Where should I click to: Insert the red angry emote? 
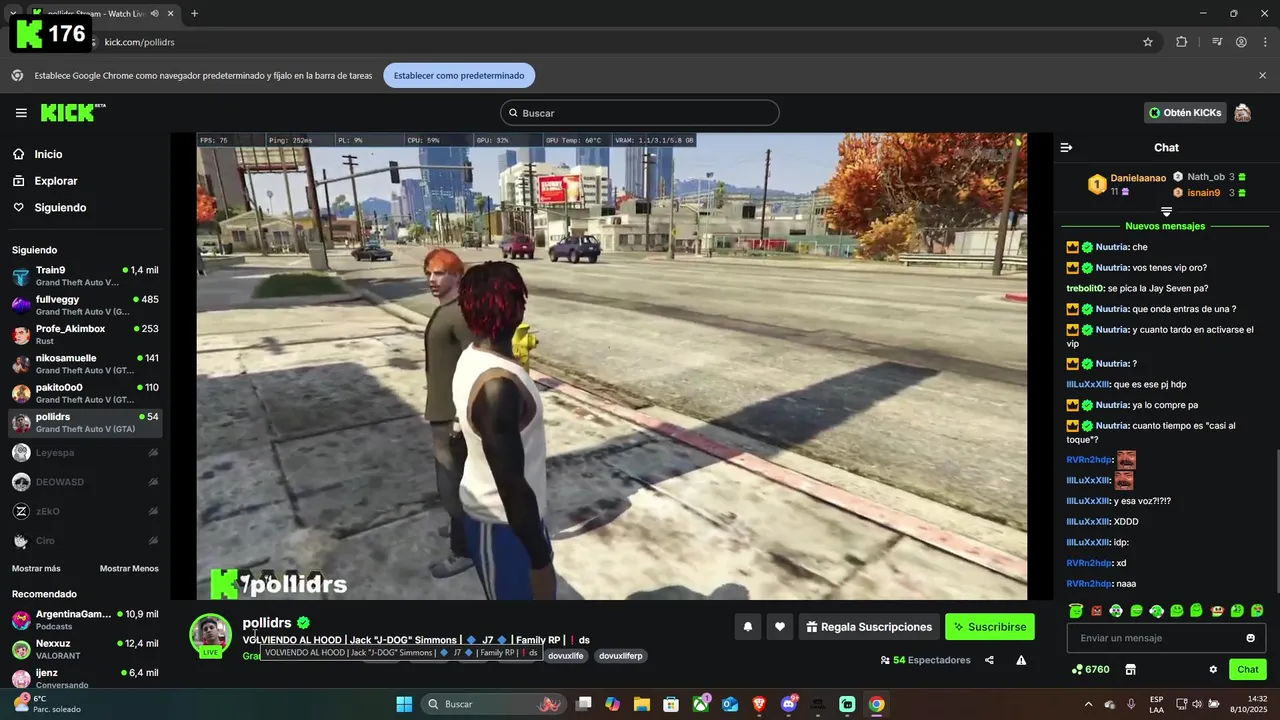pos(1096,610)
